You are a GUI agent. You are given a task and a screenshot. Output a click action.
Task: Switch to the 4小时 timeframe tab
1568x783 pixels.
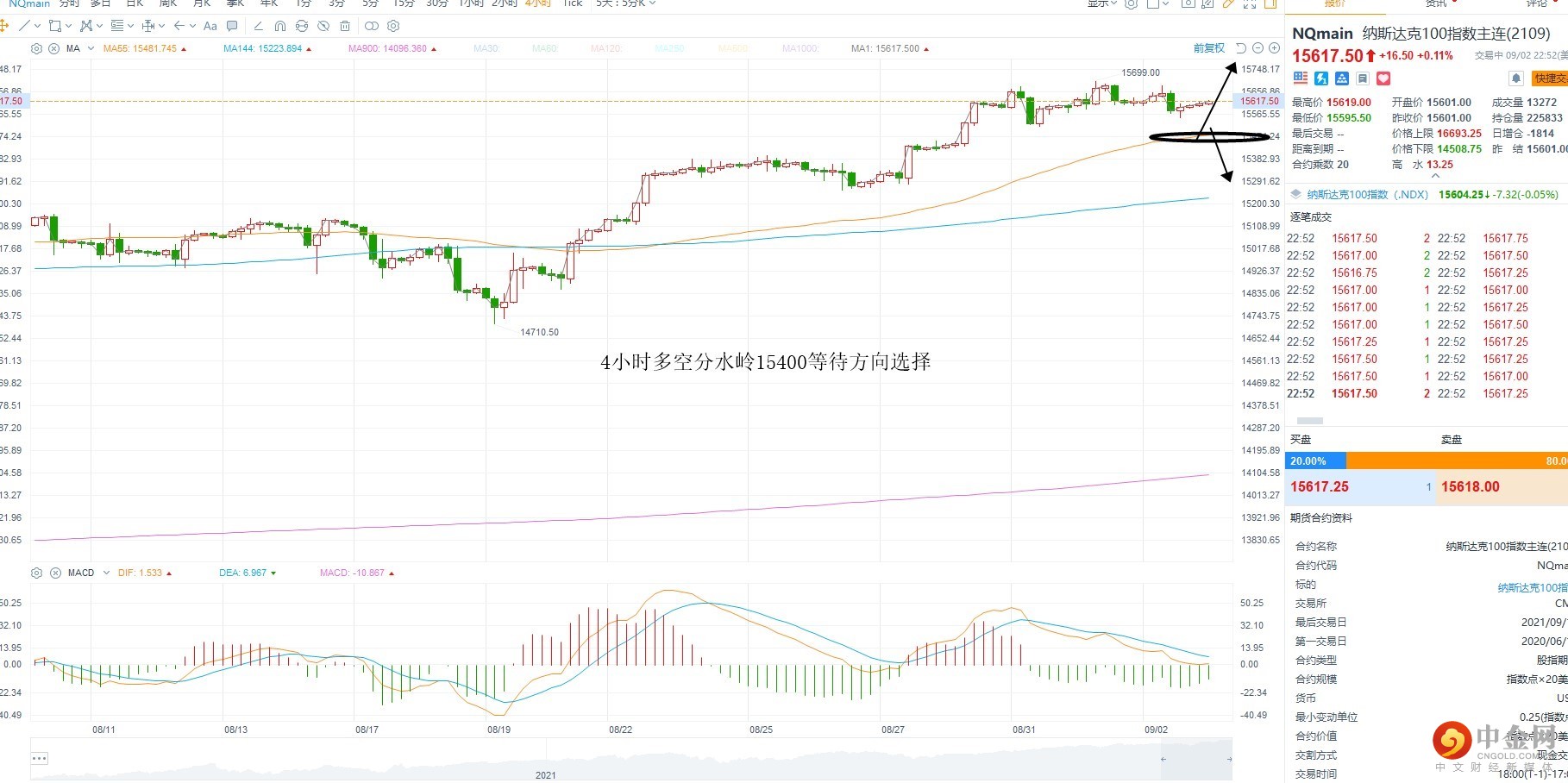[538, 3]
